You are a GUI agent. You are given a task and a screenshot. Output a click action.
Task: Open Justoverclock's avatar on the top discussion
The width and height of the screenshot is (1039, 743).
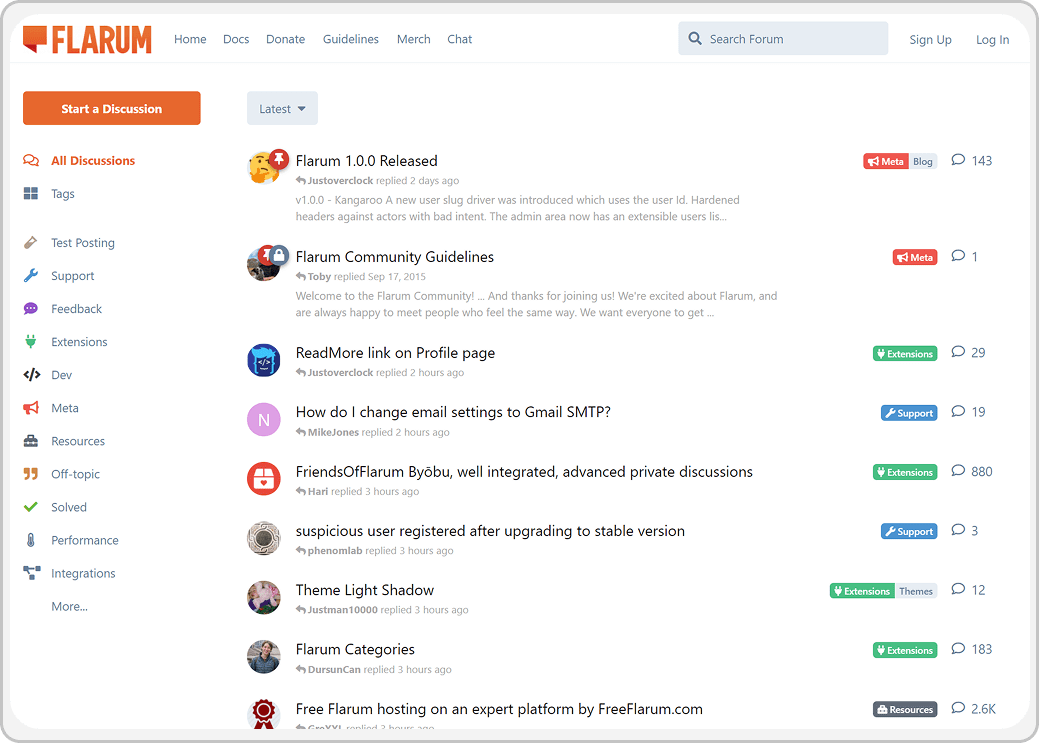(x=264, y=168)
